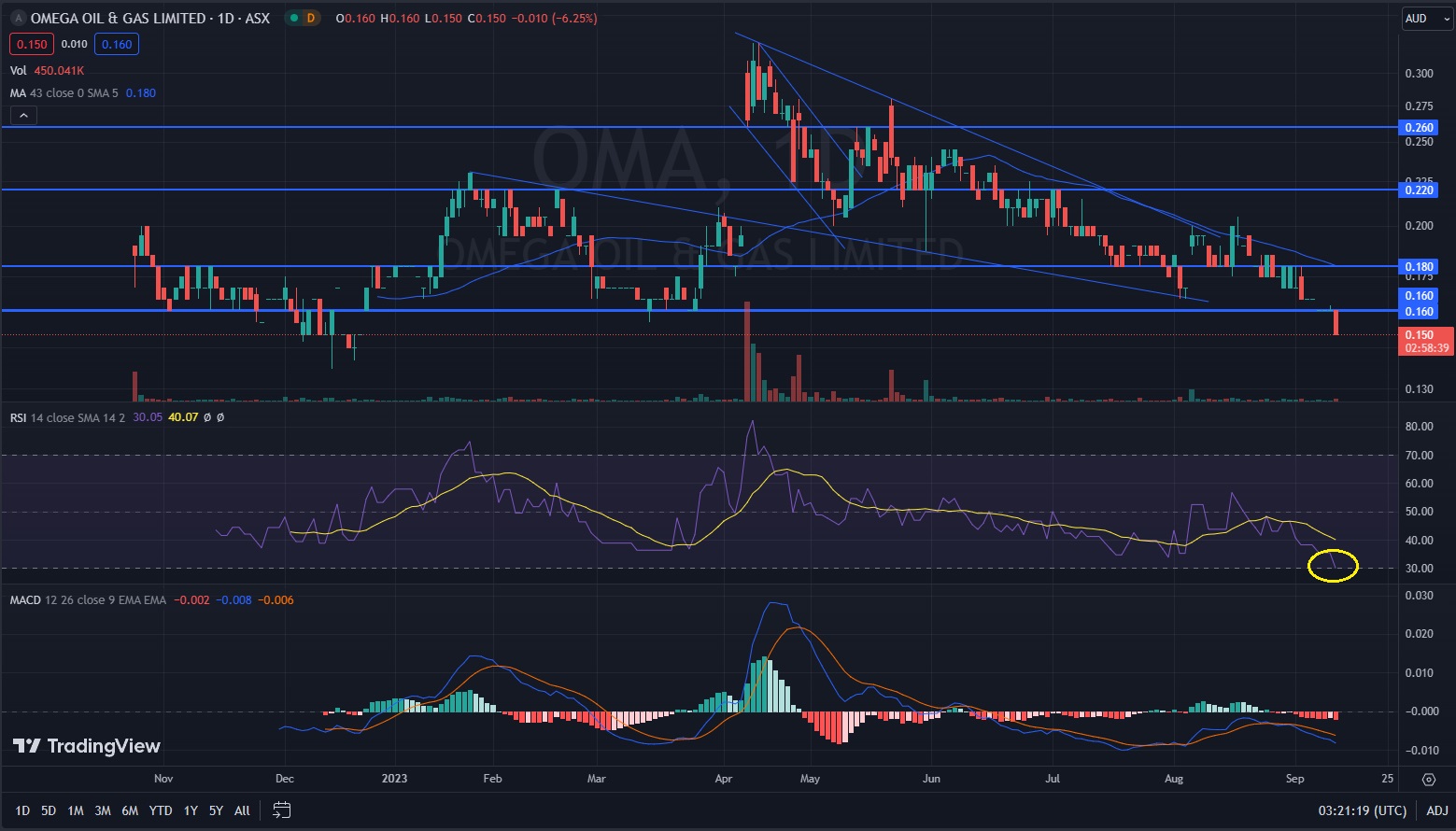Click the 0.130 price axis label
Image resolution: width=1456 pixels, height=831 pixels.
[x=1419, y=389]
